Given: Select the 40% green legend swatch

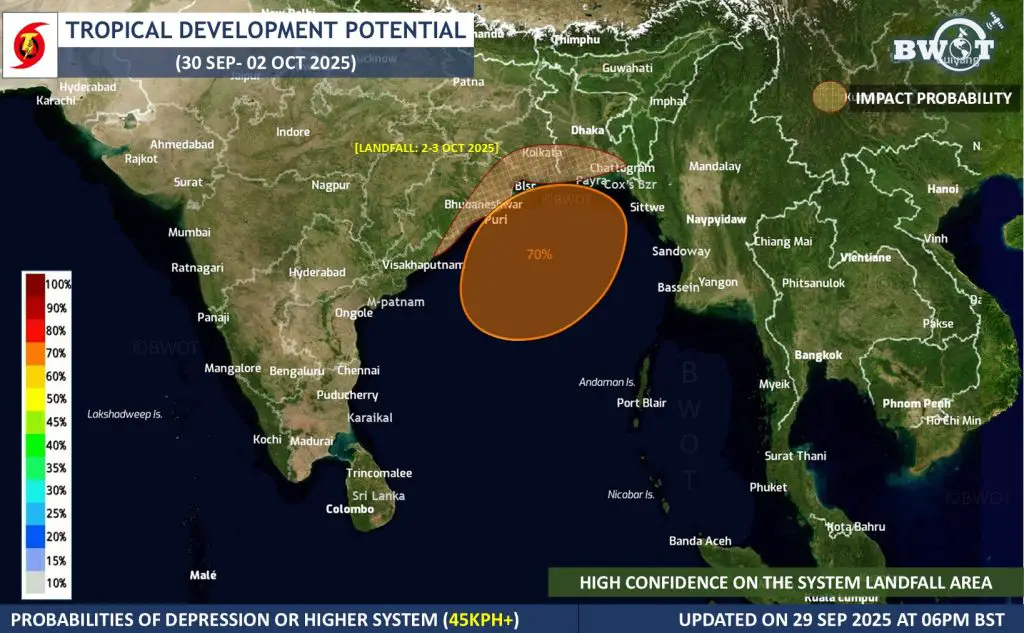Looking at the screenshot, I should click(x=34, y=445).
